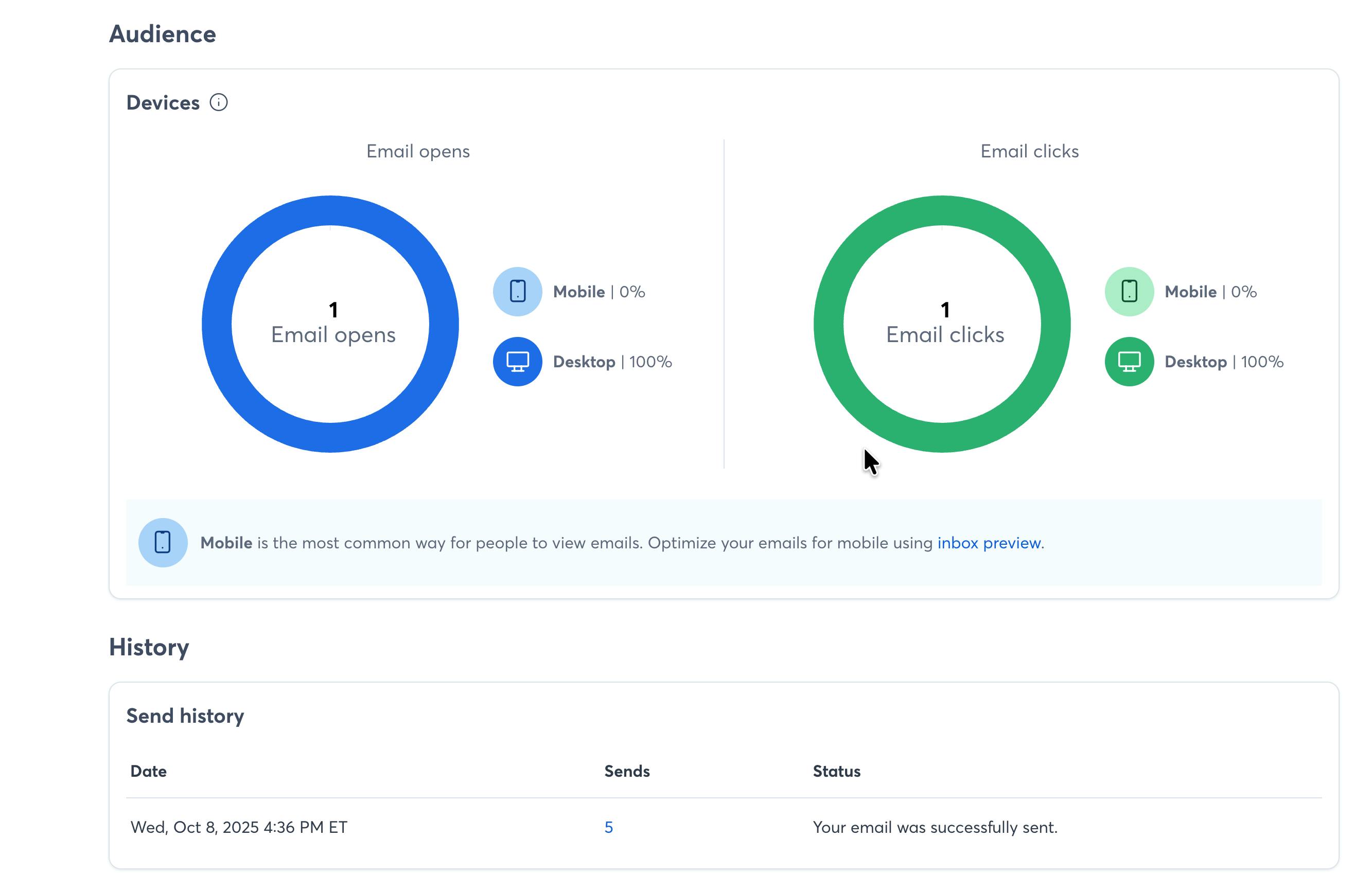This screenshot has height=892, width=1372.
Task: Click the Sends column header
Action: (x=627, y=771)
